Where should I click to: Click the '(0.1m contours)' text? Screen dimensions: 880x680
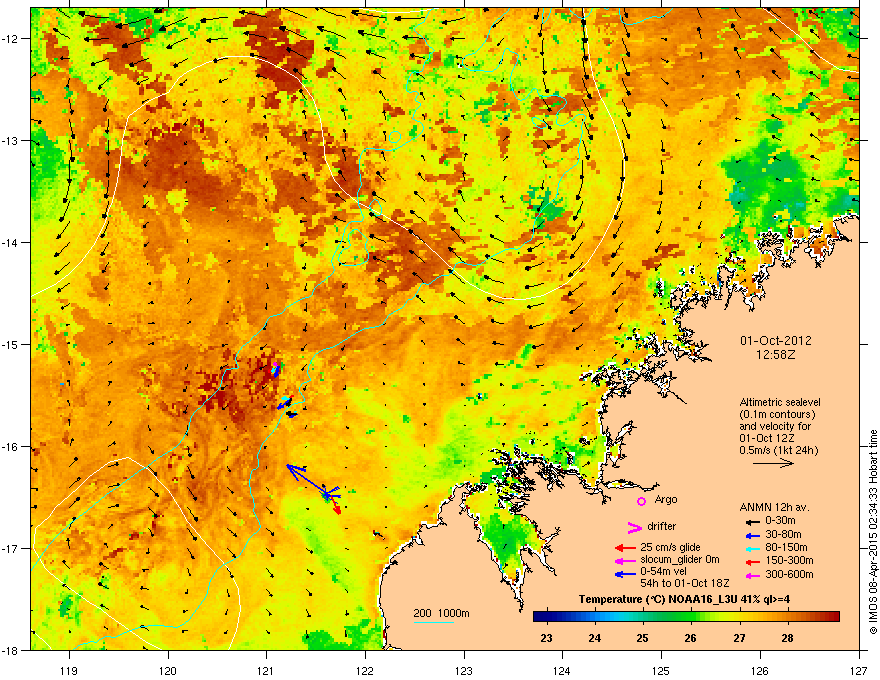click(x=777, y=414)
